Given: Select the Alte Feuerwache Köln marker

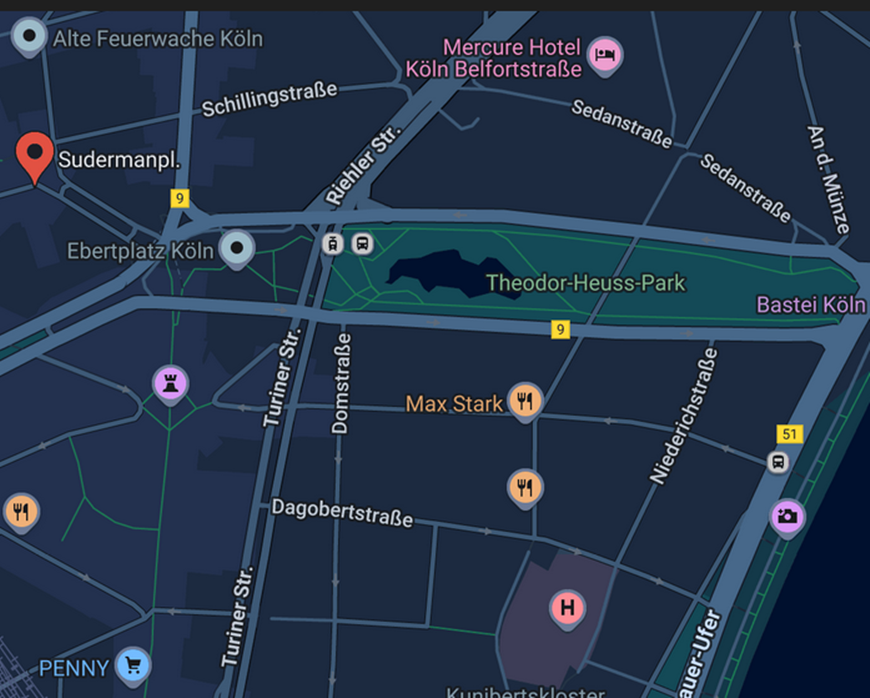Looking at the screenshot, I should click(x=29, y=37).
